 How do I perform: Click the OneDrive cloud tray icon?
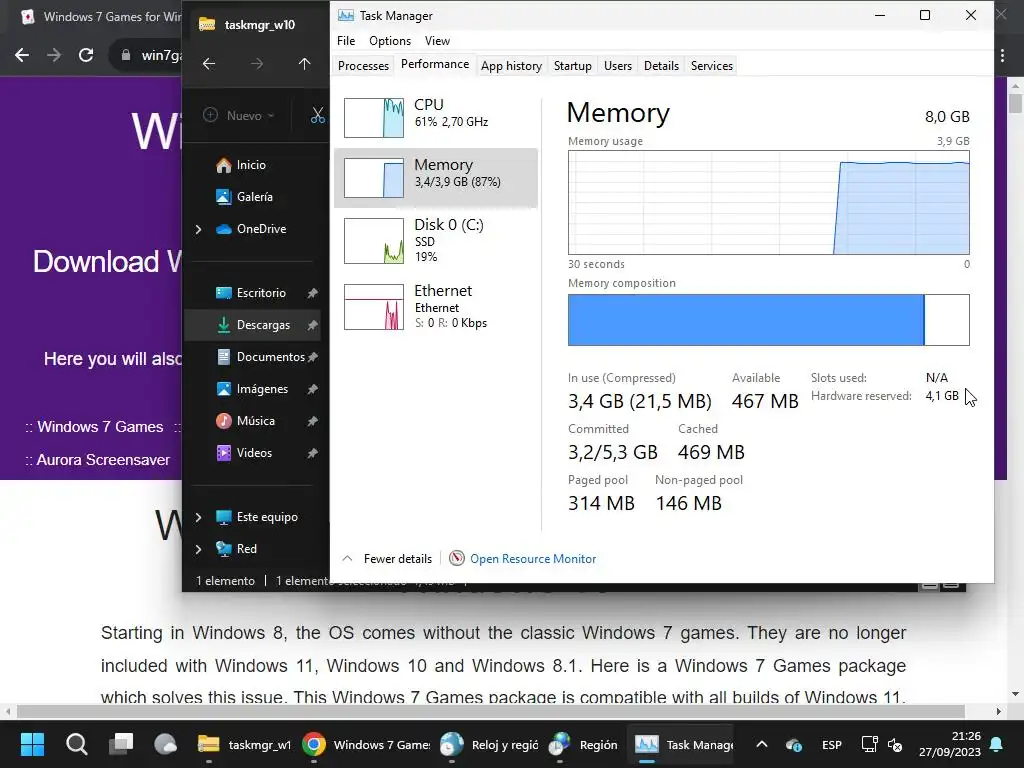794,744
